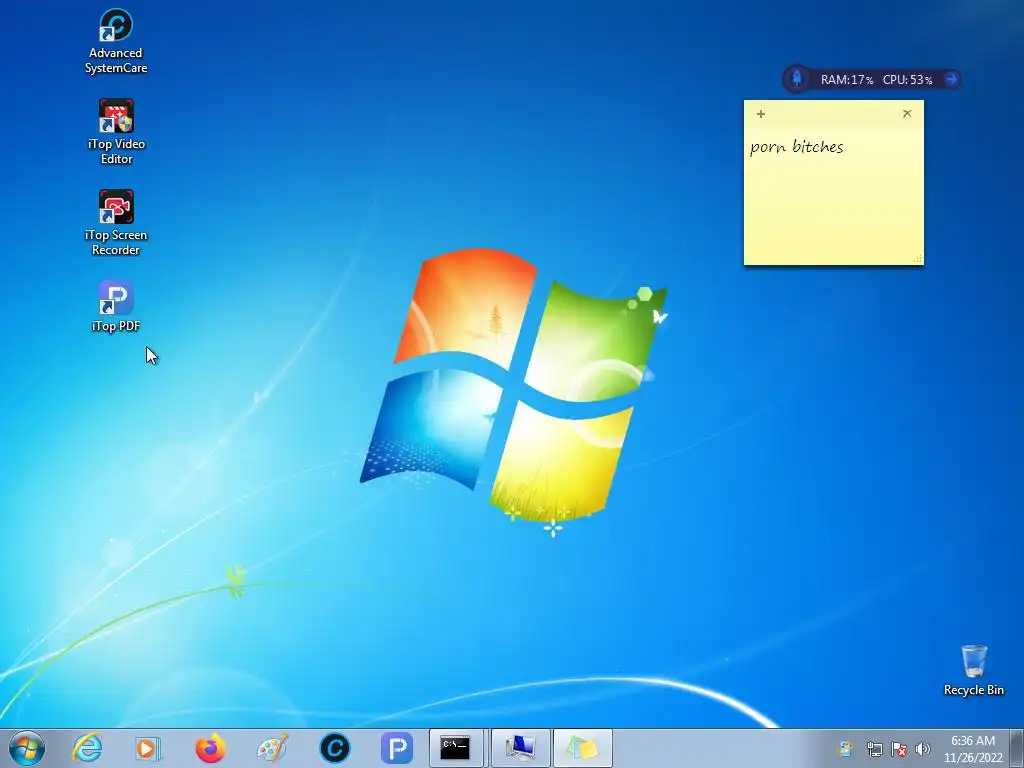Image resolution: width=1024 pixels, height=768 pixels.
Task: Expand the performance monitor widget arrow
Action: (952, 79)
